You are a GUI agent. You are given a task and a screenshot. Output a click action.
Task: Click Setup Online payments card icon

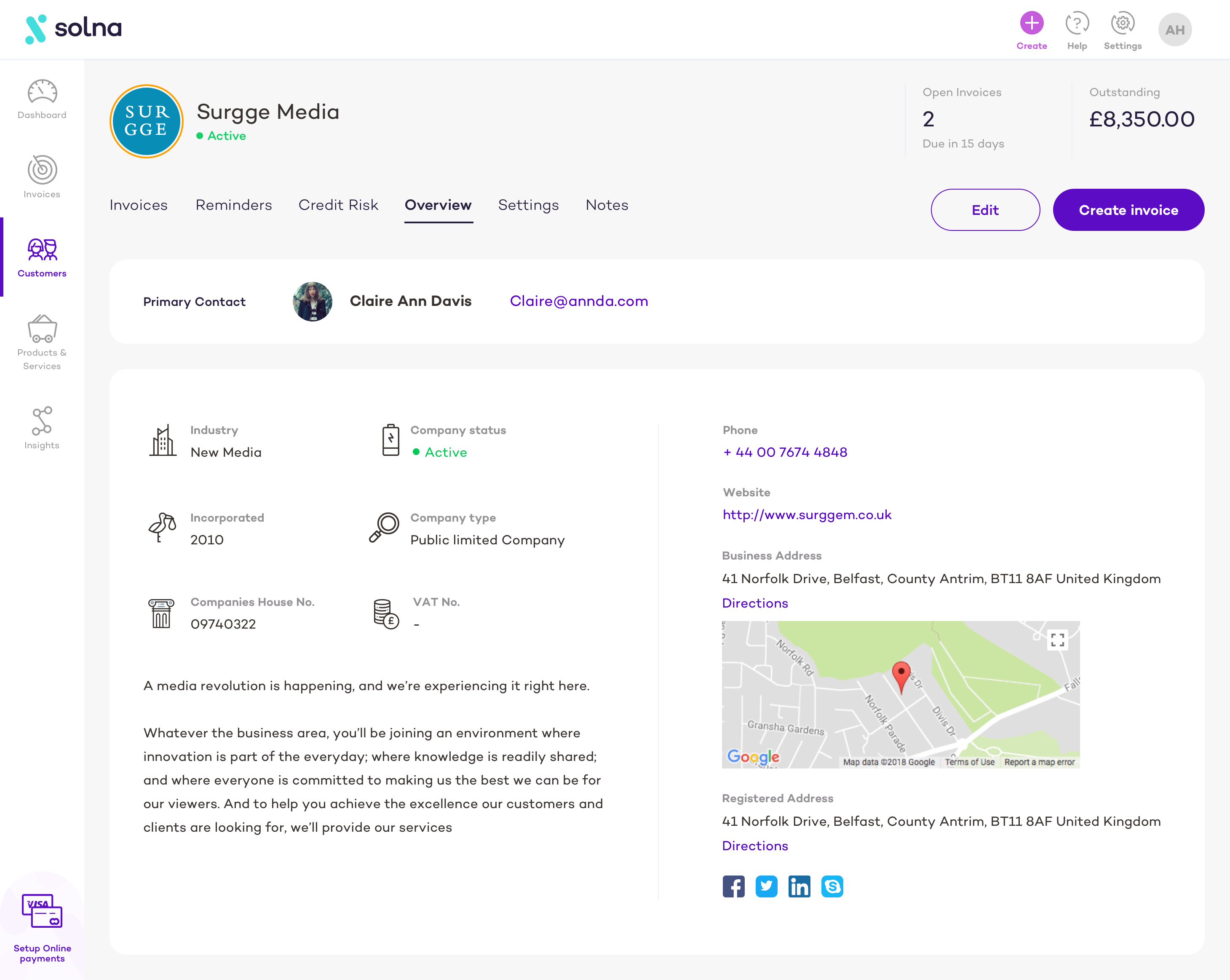click(42, 910)
